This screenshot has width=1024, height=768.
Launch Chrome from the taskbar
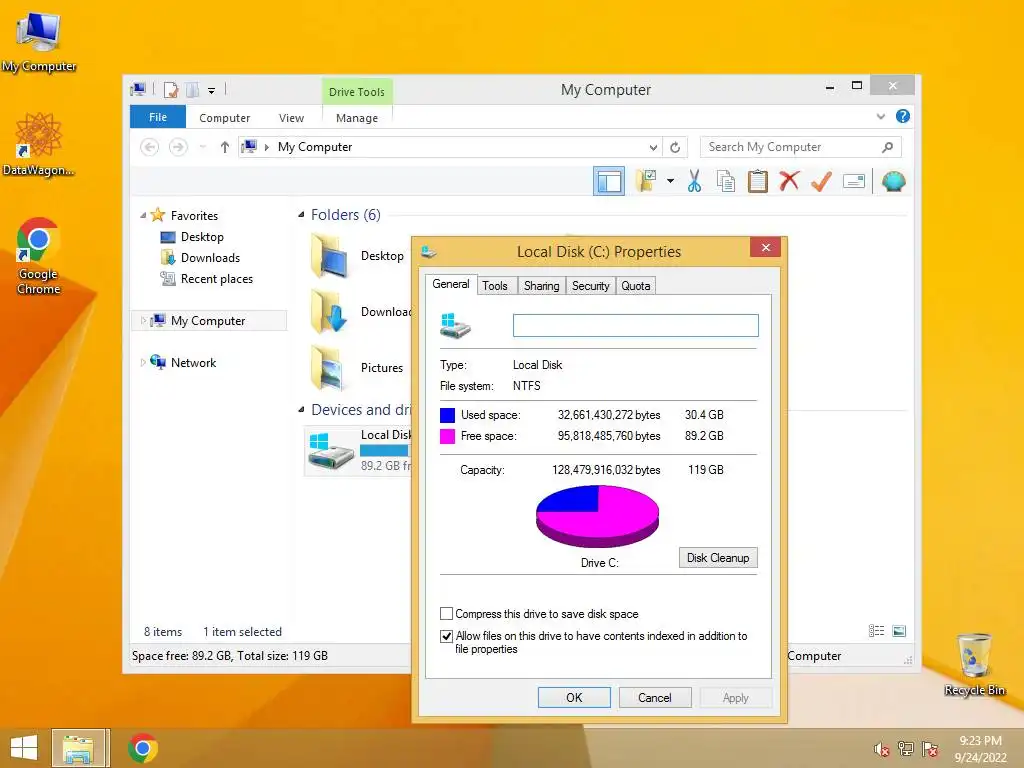143,748
